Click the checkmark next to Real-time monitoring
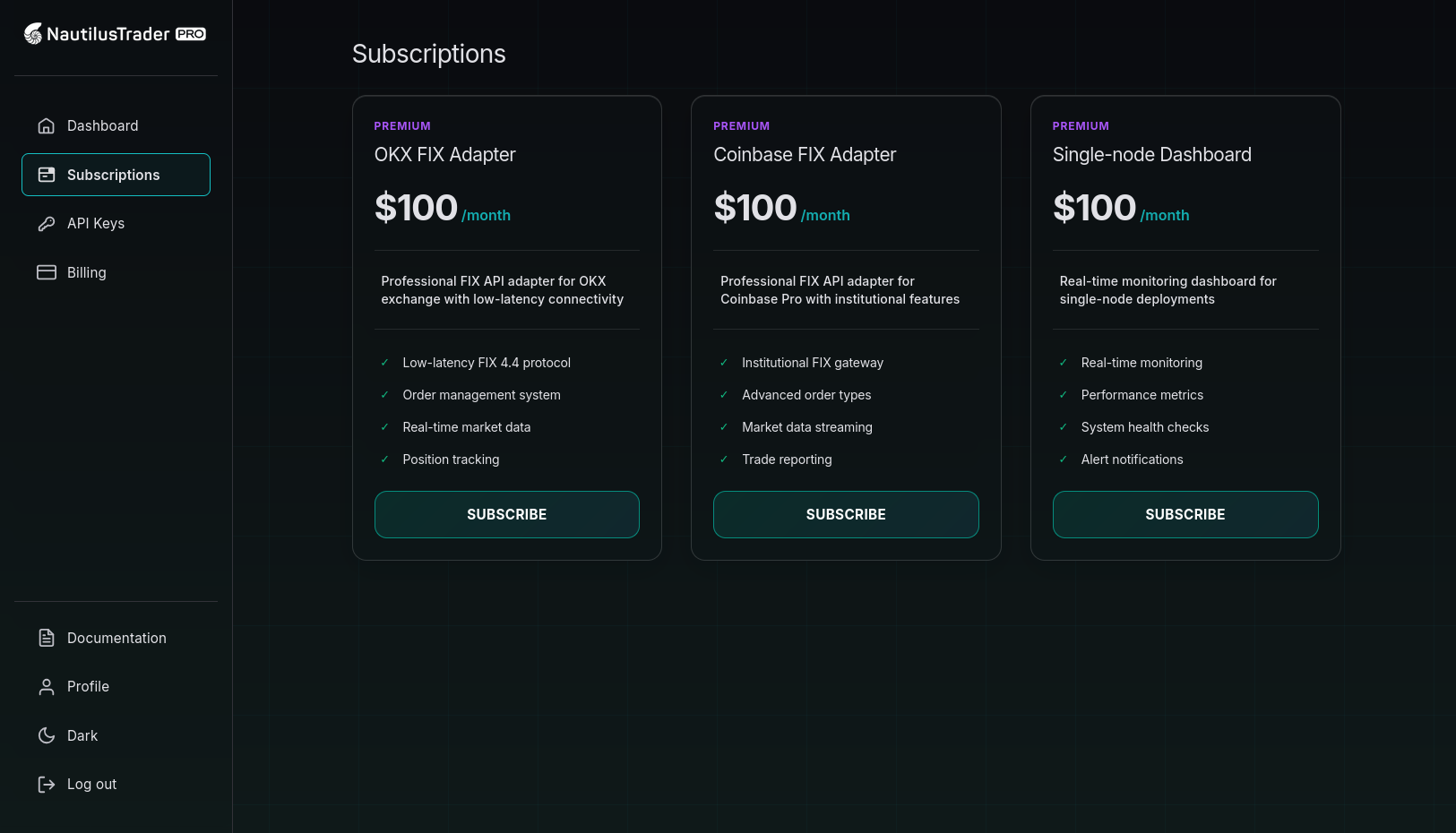 tap(1064, 363)
